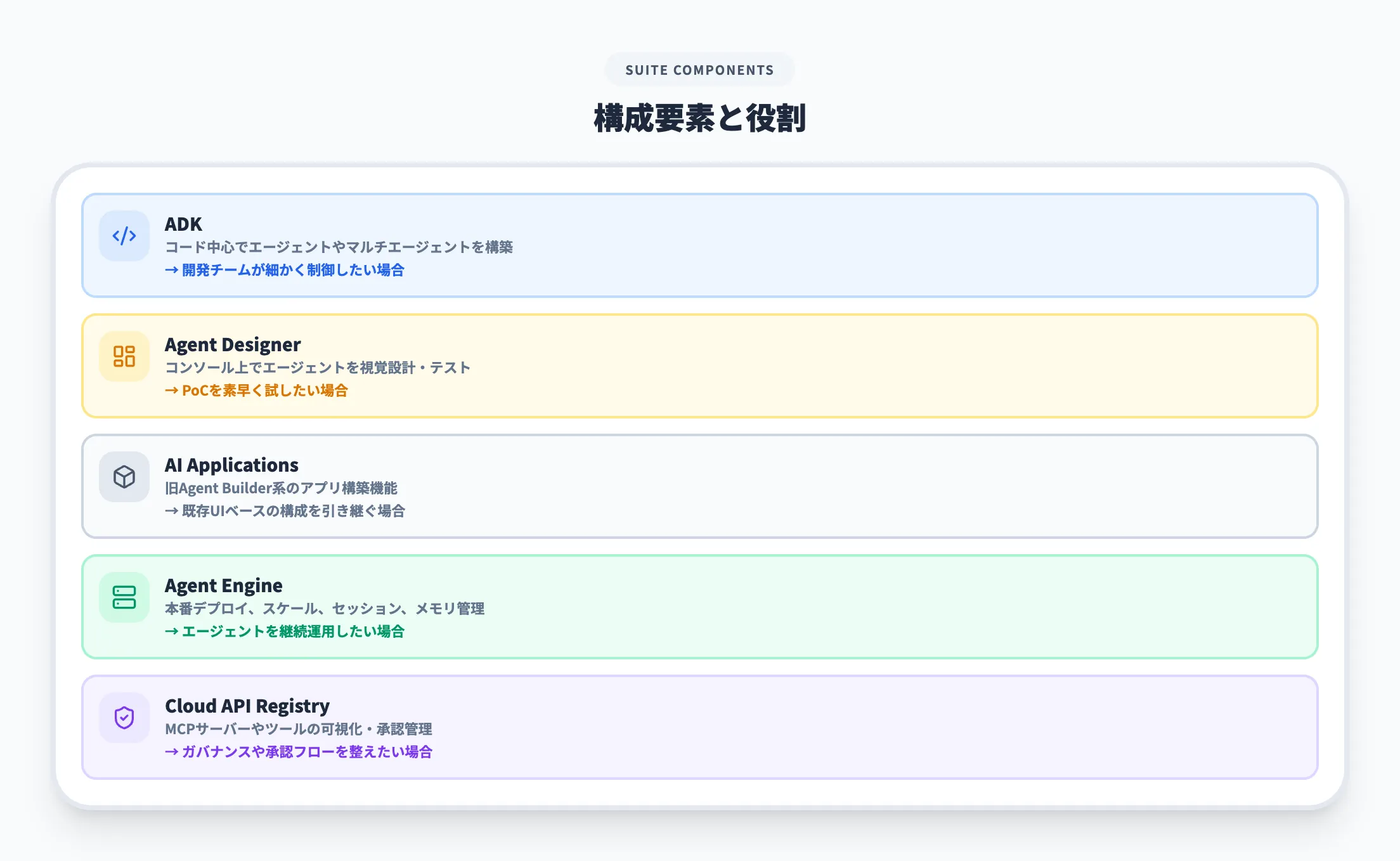Viewport: 1400px width, 861px height.
Task: Open 開発チームが細かく制御したい場合 link
Action: (x=292, y=271)
